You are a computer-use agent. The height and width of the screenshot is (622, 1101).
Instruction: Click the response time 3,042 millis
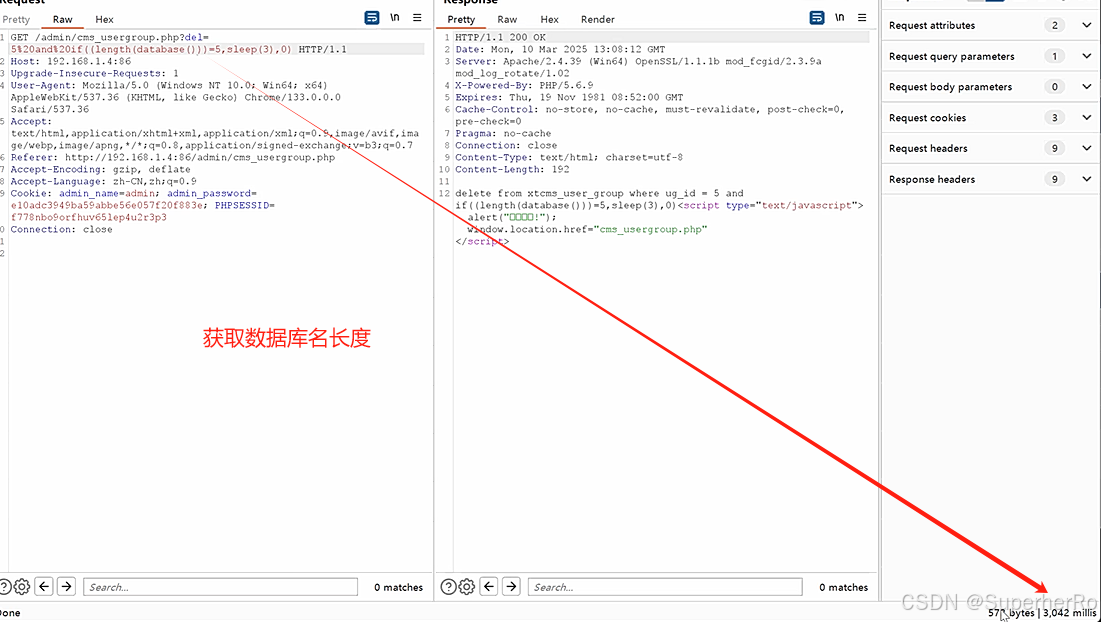pyautogui.click(x=1069, y=613)
